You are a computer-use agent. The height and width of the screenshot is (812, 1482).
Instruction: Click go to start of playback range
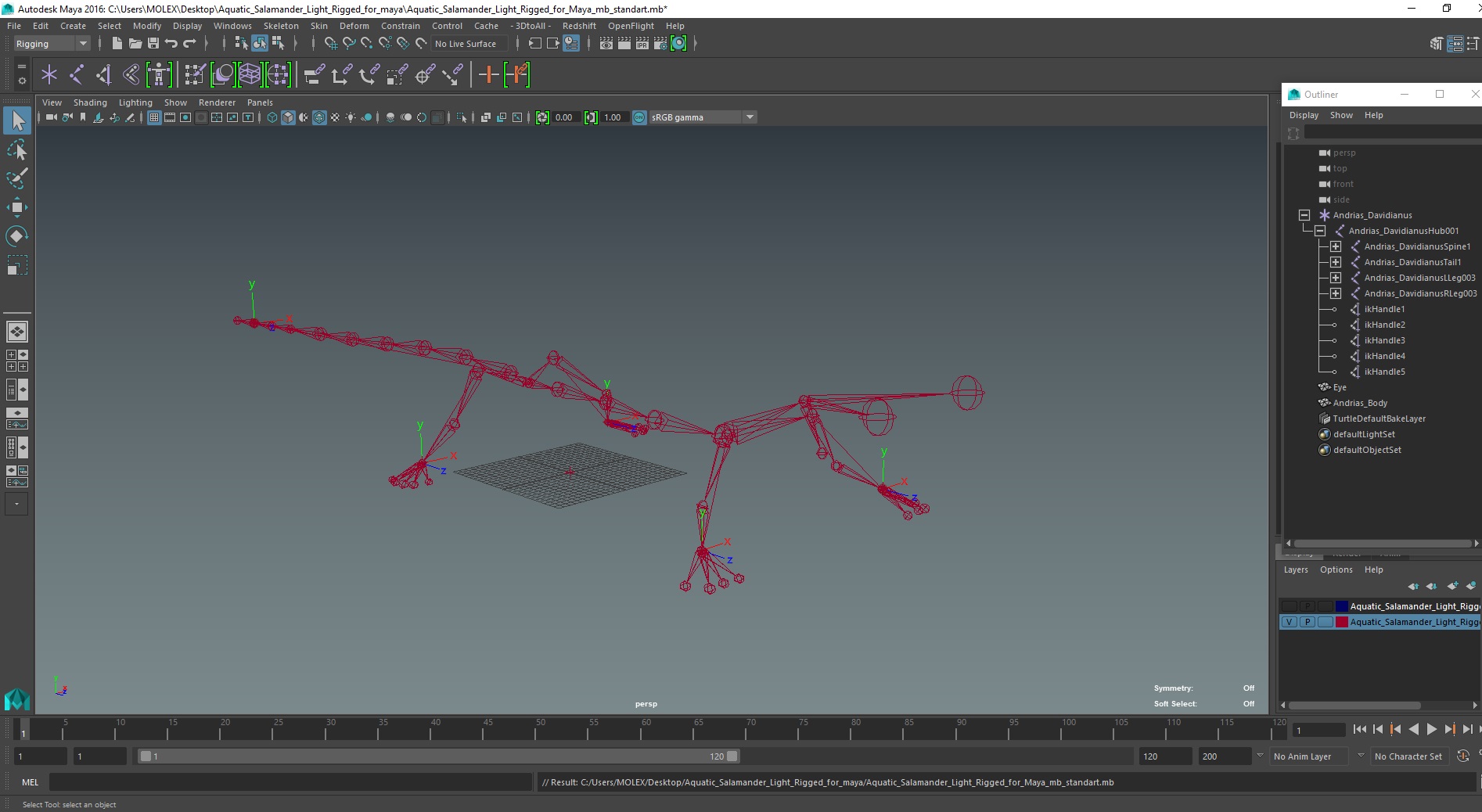click(x=1360, y=729)
